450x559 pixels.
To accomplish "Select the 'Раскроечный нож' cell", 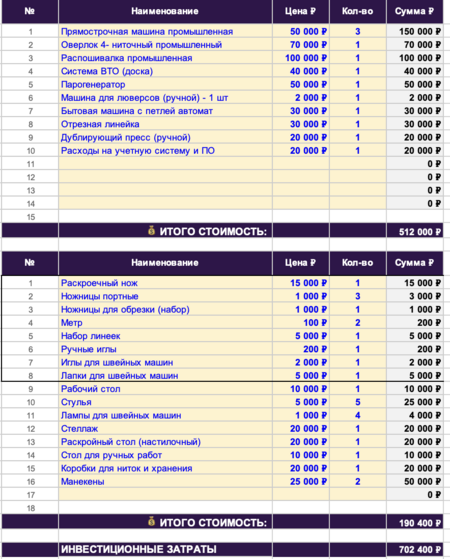I will coord(165,283).
